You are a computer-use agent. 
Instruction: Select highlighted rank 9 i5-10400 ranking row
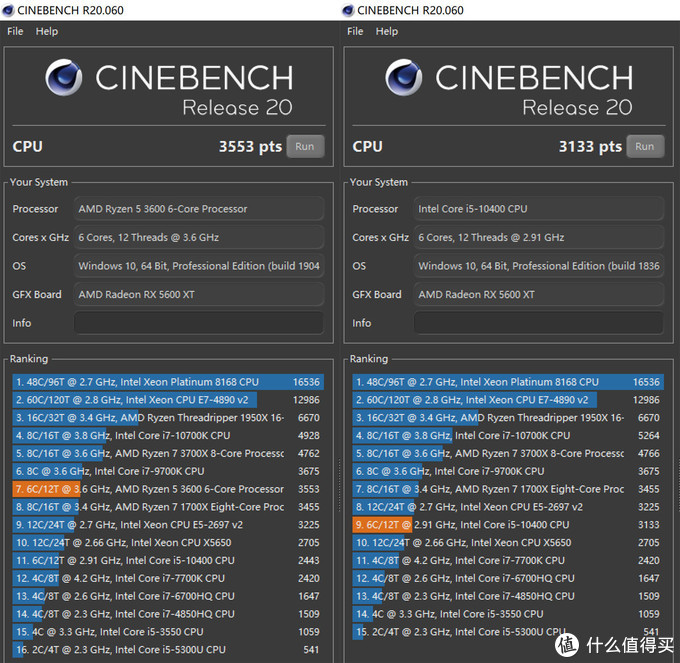(507, 524)
